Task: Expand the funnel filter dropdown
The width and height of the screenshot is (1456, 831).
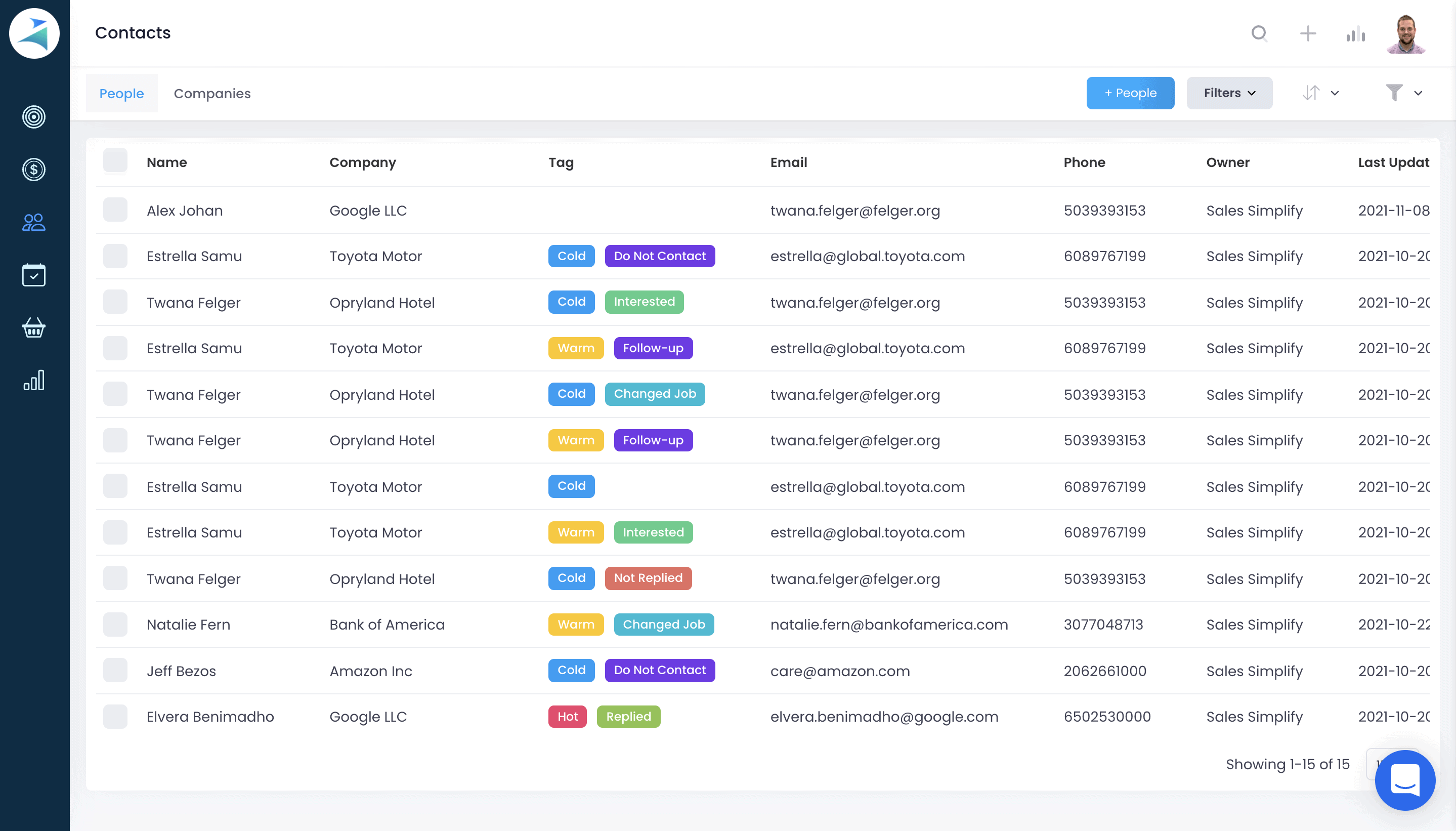Action: pos(1403,93)
